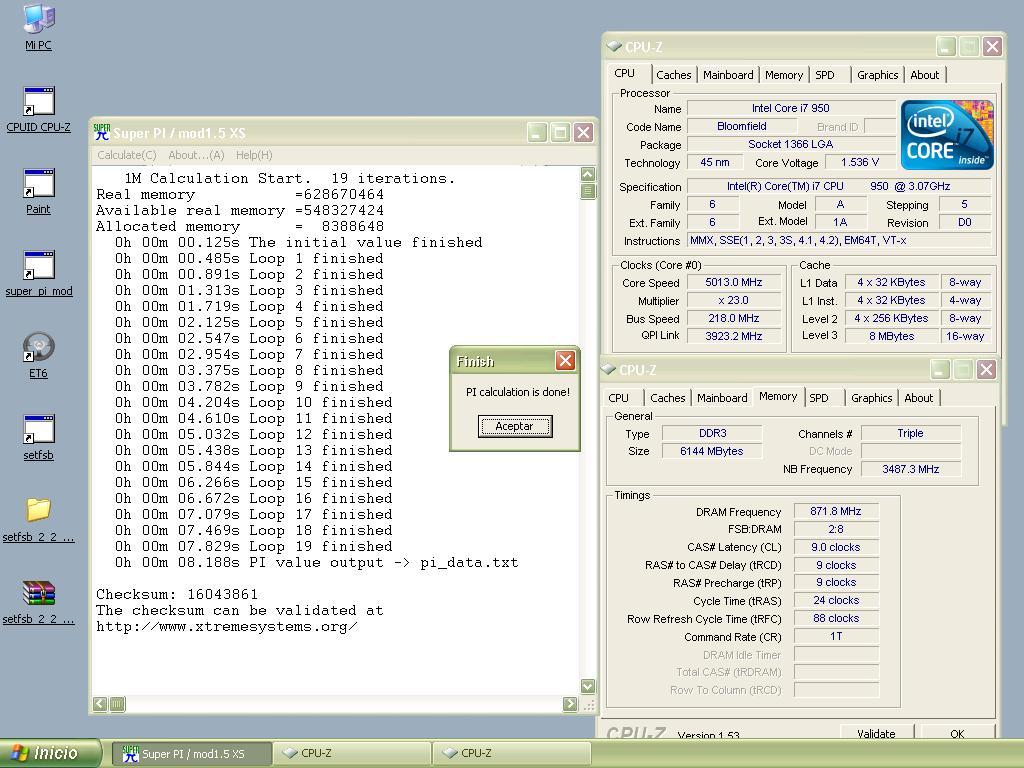The width and height of the screenshot is (1024, 768).
Task: Close the Finish dialog with X
Action: pyautogui.click(x=565, y=361)
